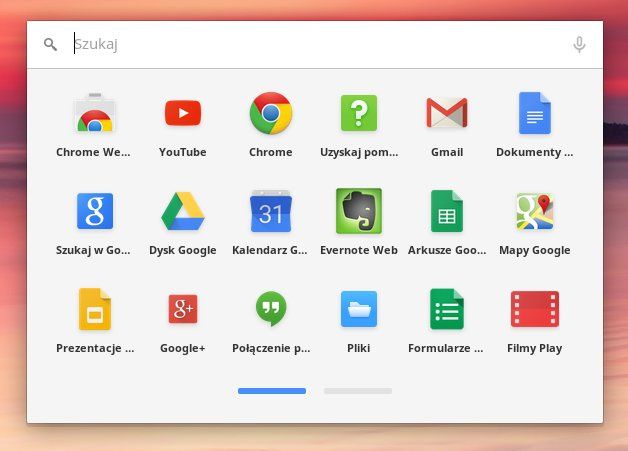628x451 pixels.
Task: Launch the Evernote Web app
Action: (359, 211)
